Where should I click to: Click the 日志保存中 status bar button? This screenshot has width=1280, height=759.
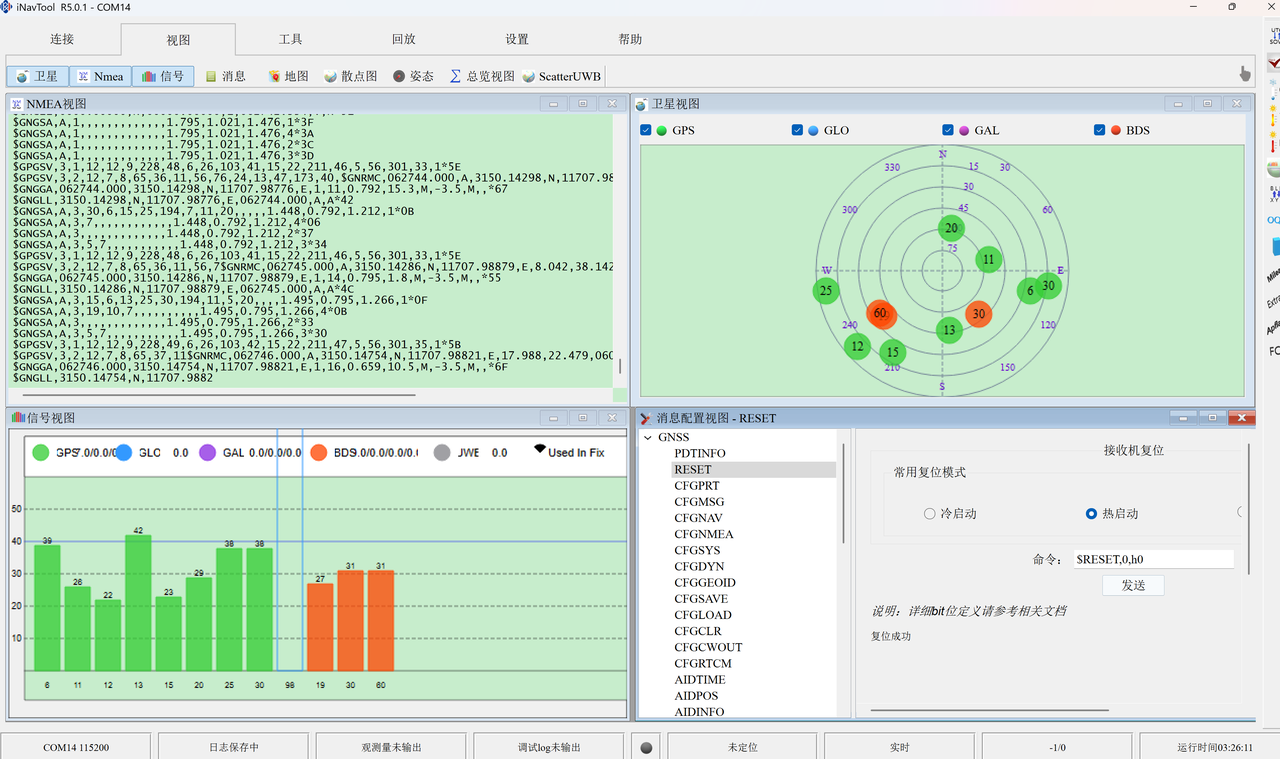234,747
